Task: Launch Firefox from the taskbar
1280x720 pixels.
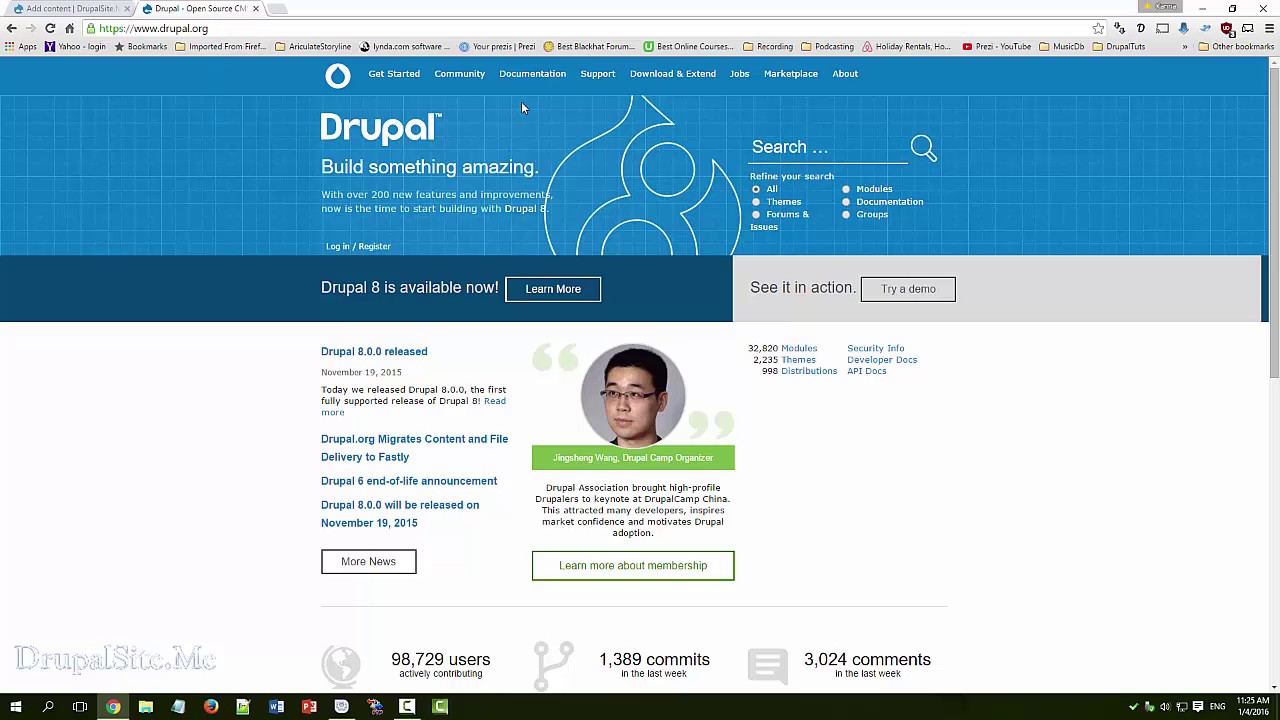Action: [x=211, y=707]
